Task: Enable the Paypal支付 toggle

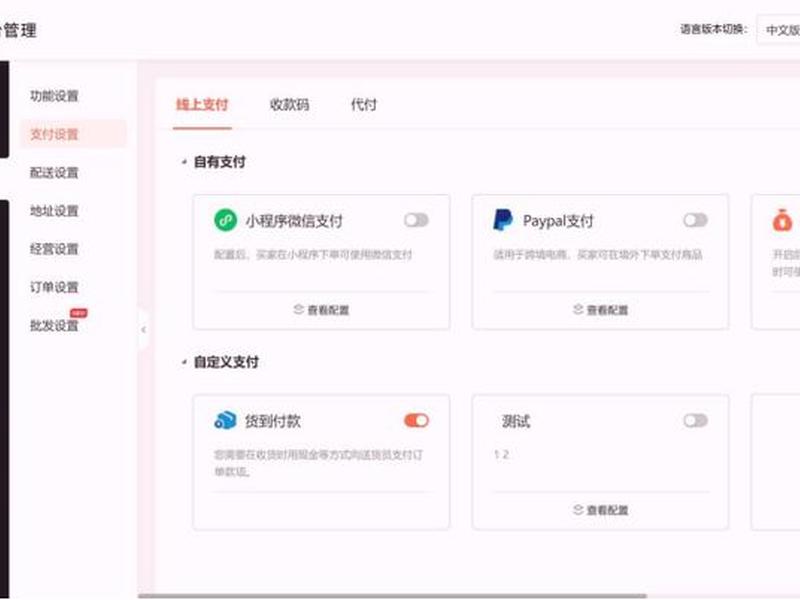Action: point(695,220)
